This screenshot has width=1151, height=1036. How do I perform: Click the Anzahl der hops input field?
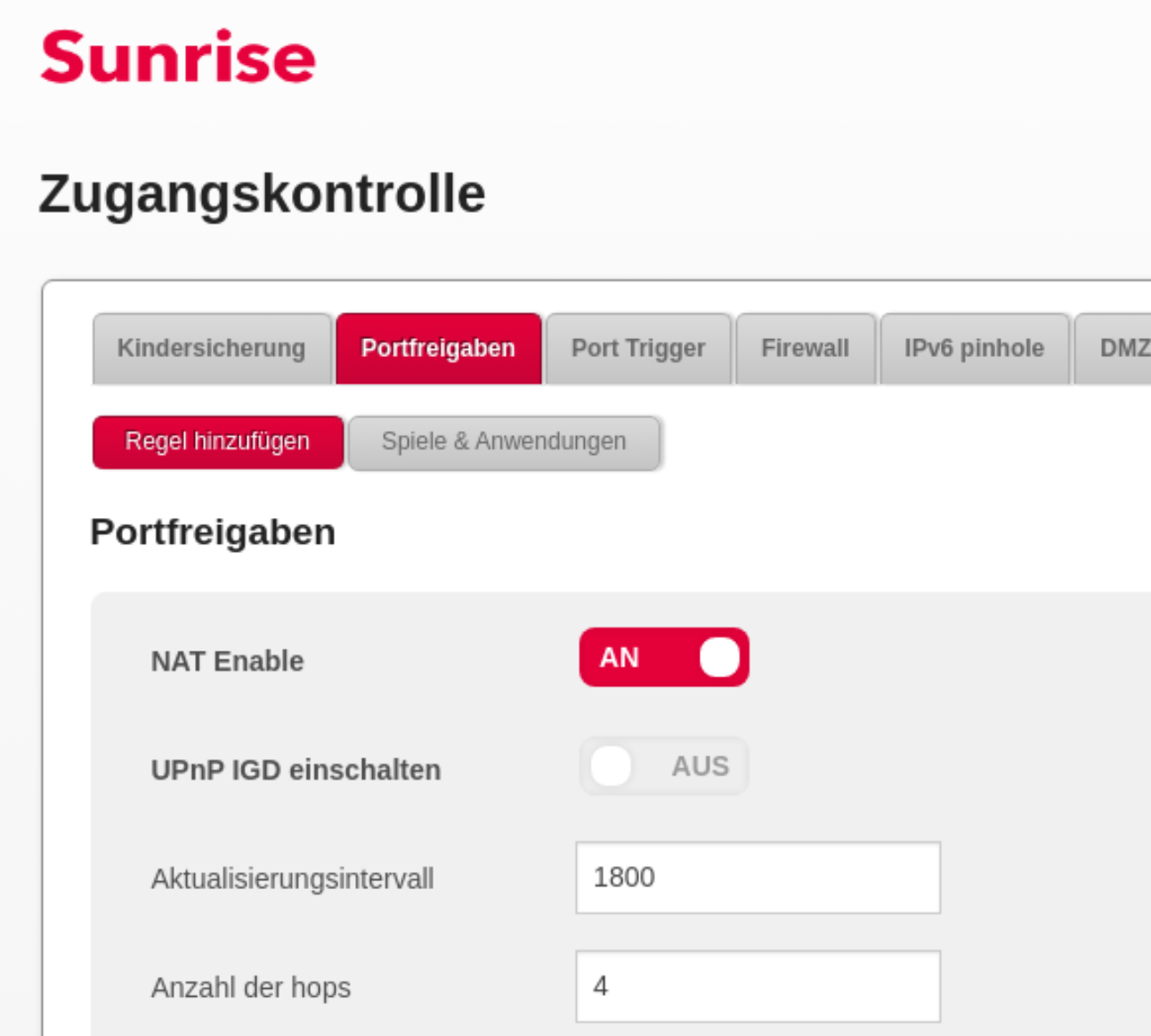758,986
